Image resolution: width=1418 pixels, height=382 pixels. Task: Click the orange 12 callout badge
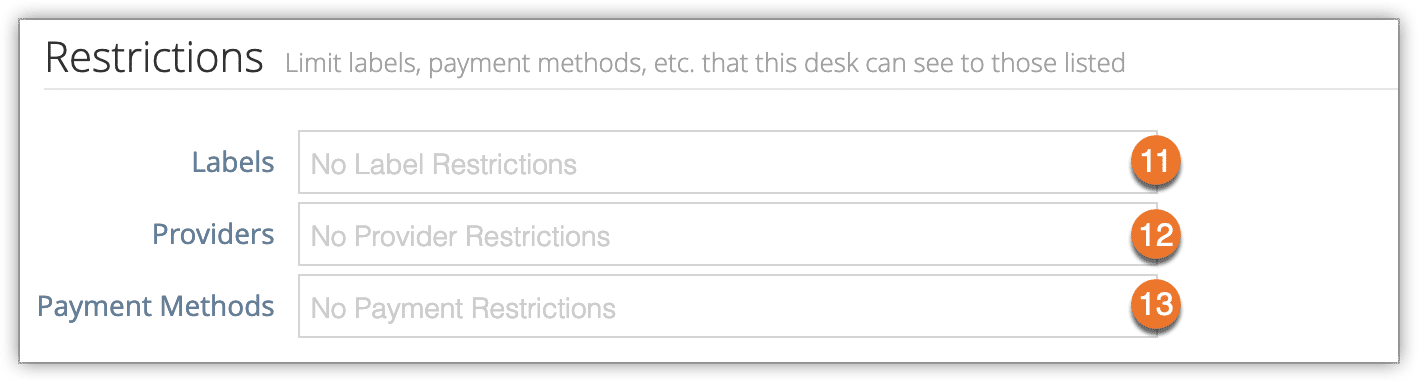tap(1156, 234)
